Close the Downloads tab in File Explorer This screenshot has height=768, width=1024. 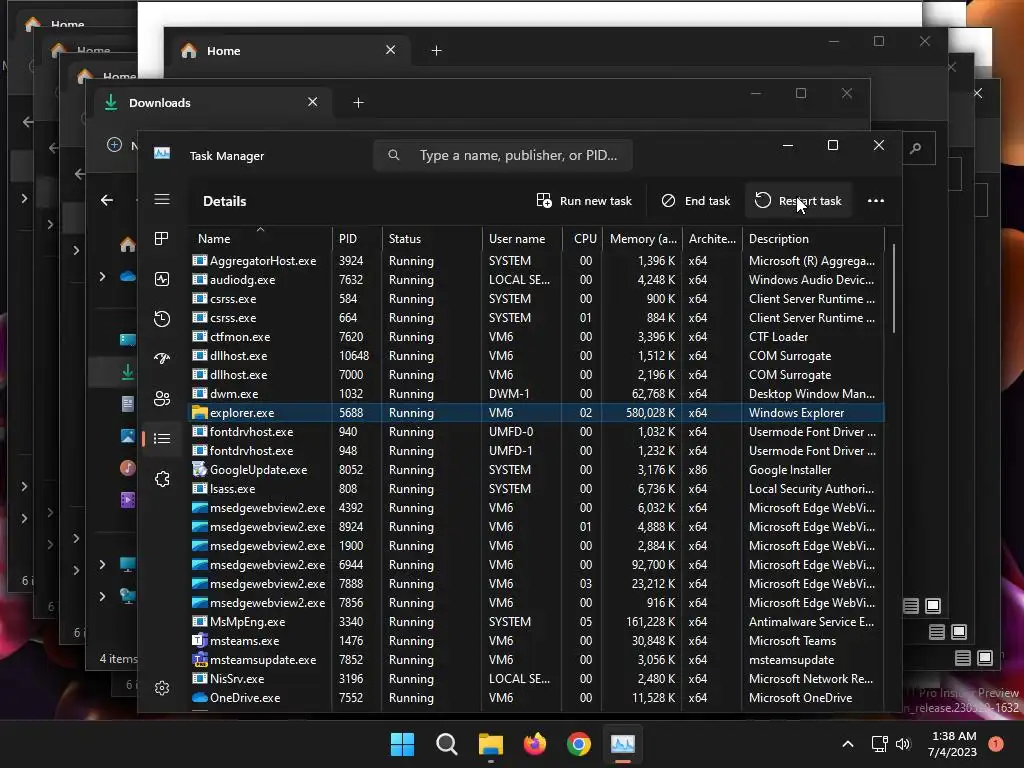(312, 103)
